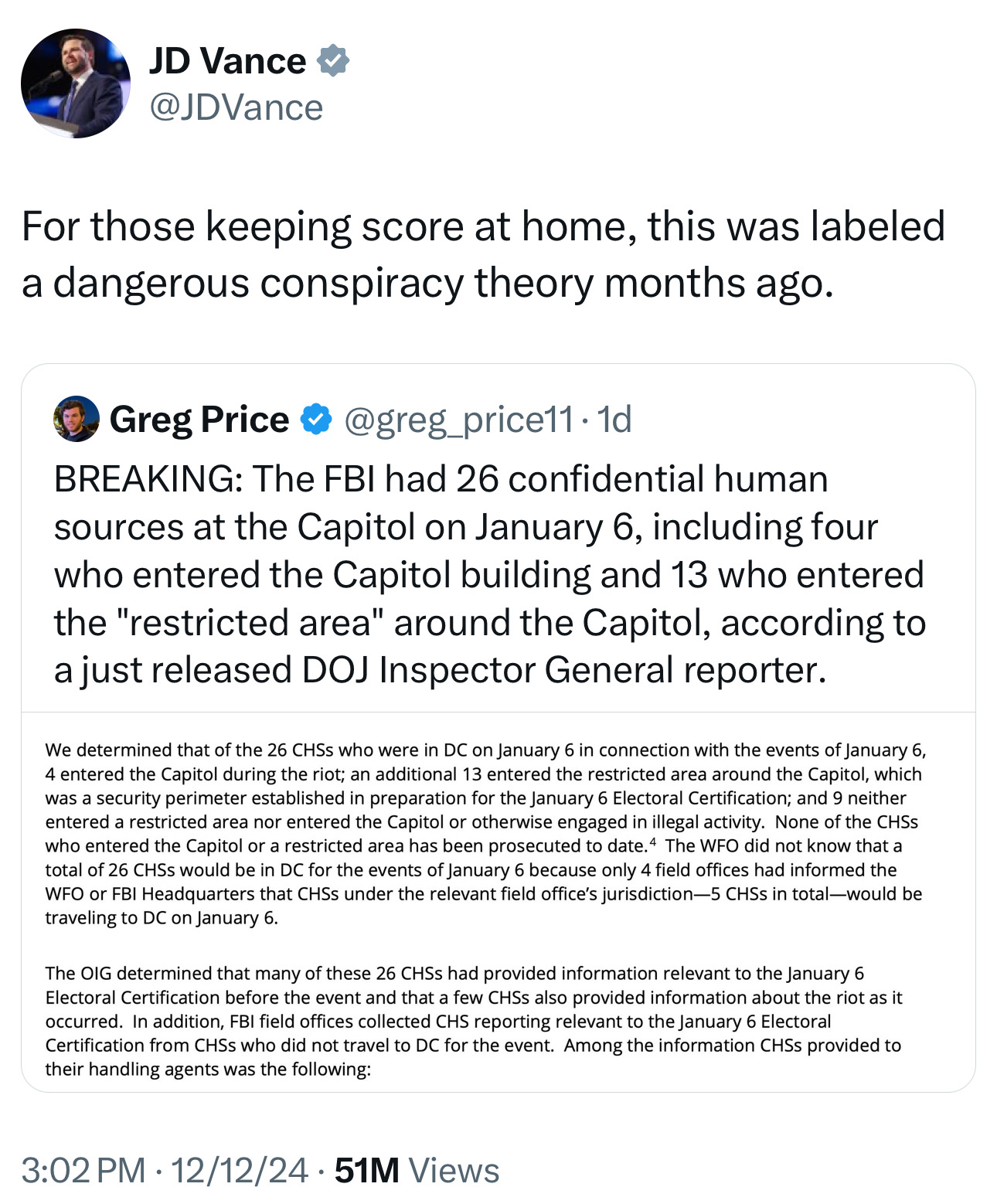Viewport: 997px width, 1204px height.
Task: Open the JD Vance display name
Action: (227, 61)
